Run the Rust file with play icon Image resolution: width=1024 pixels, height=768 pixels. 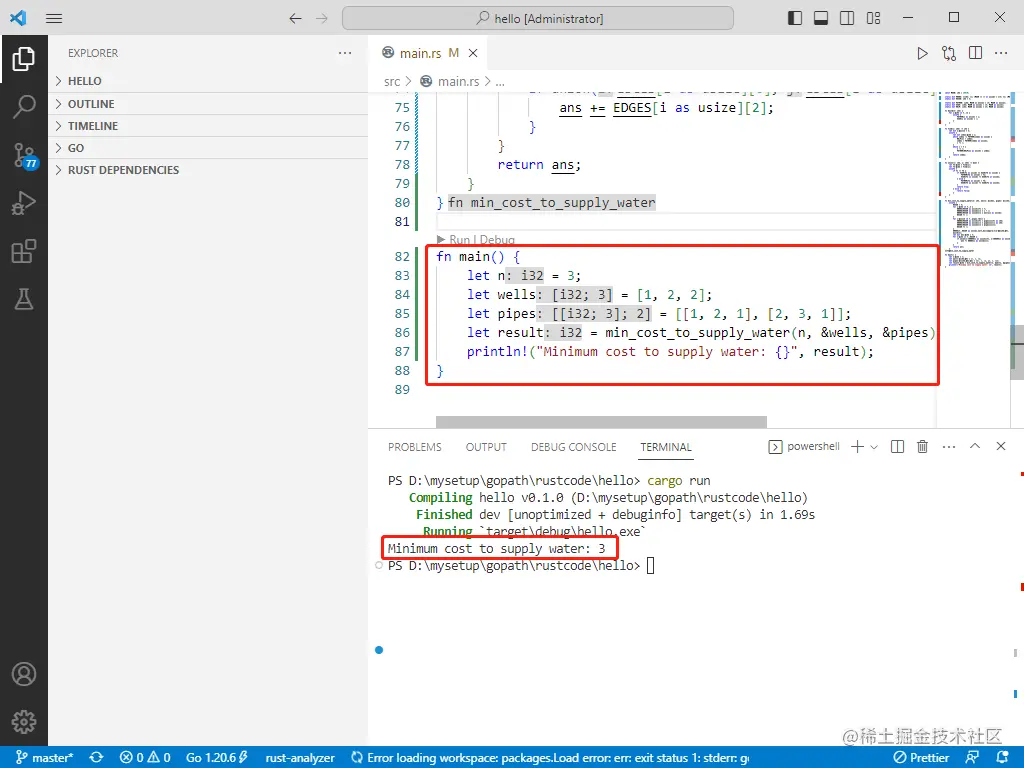pyautogui.click(x=922, y=54)
